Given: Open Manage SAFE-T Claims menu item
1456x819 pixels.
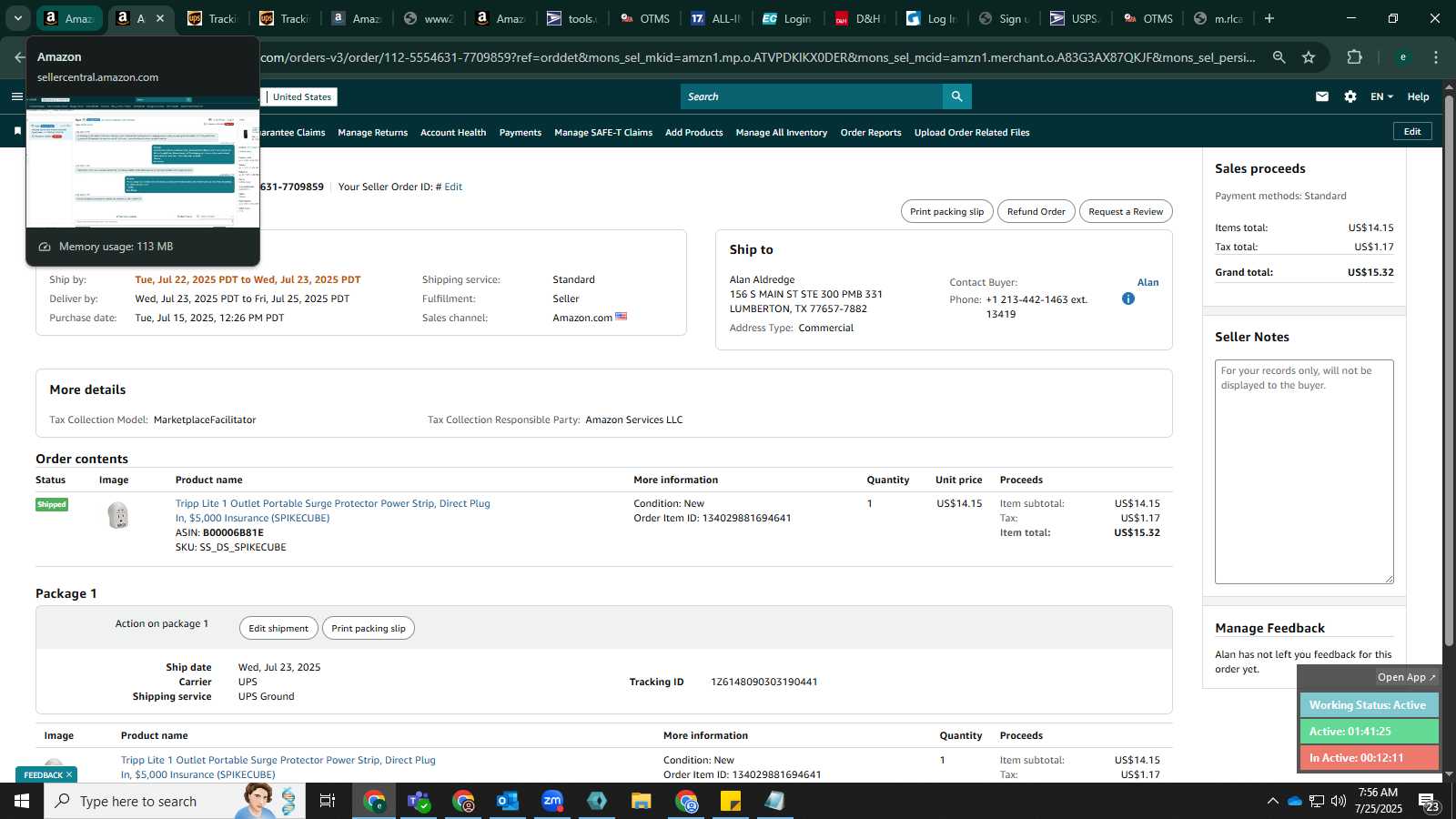Looking at the screenshot, I should click(x=603, y=133).
